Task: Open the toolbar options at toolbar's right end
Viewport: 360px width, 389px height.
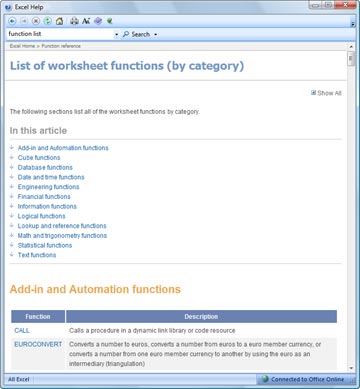Action: coord(353,24)
